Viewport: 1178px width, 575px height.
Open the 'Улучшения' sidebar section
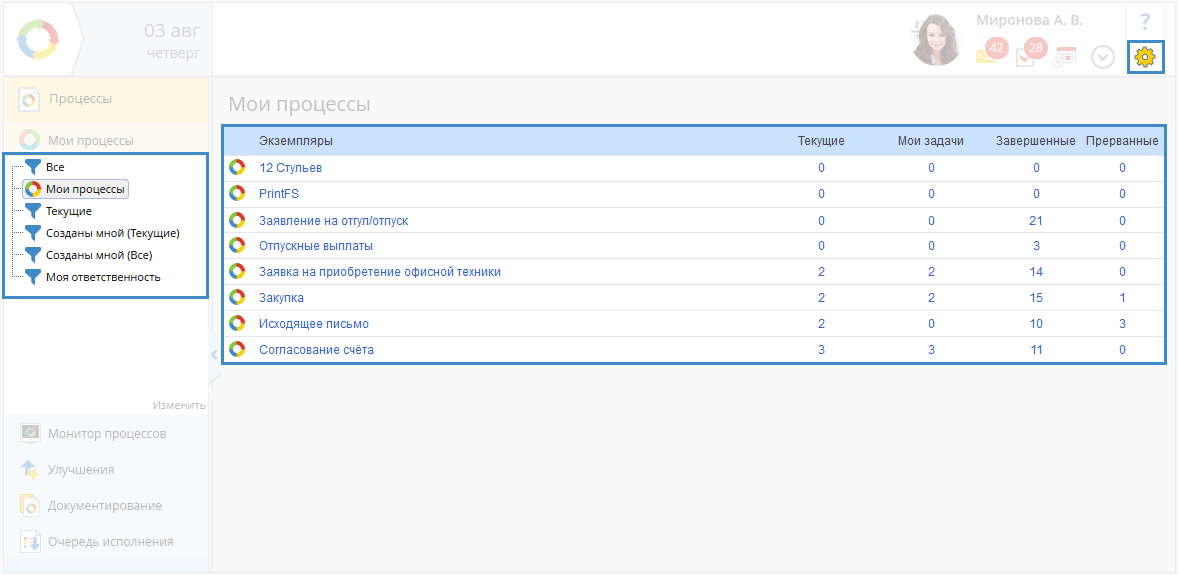click(x=81, y=470)
